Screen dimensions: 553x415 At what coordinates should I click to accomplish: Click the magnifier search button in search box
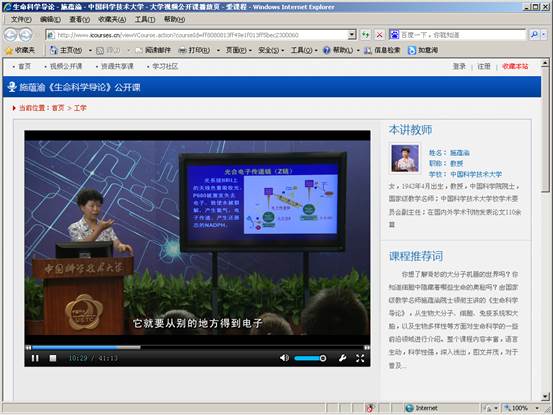pos(534,34)
